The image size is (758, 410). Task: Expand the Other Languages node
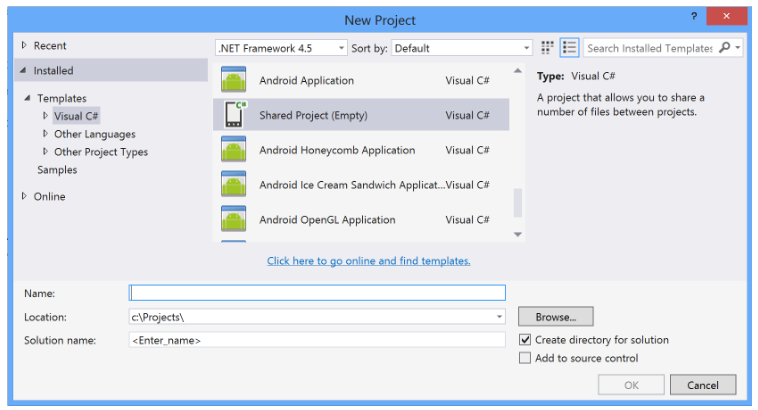tap(45, 133)
